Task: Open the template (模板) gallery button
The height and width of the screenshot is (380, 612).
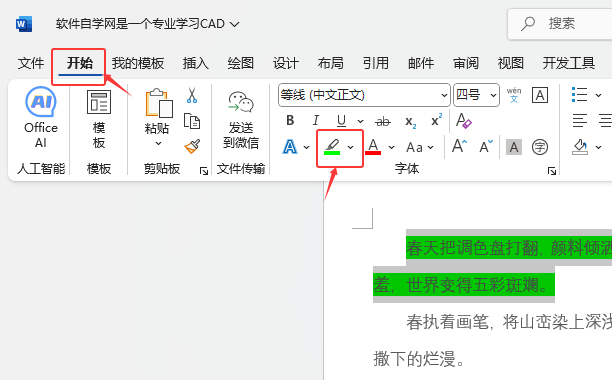Action: 99,119
